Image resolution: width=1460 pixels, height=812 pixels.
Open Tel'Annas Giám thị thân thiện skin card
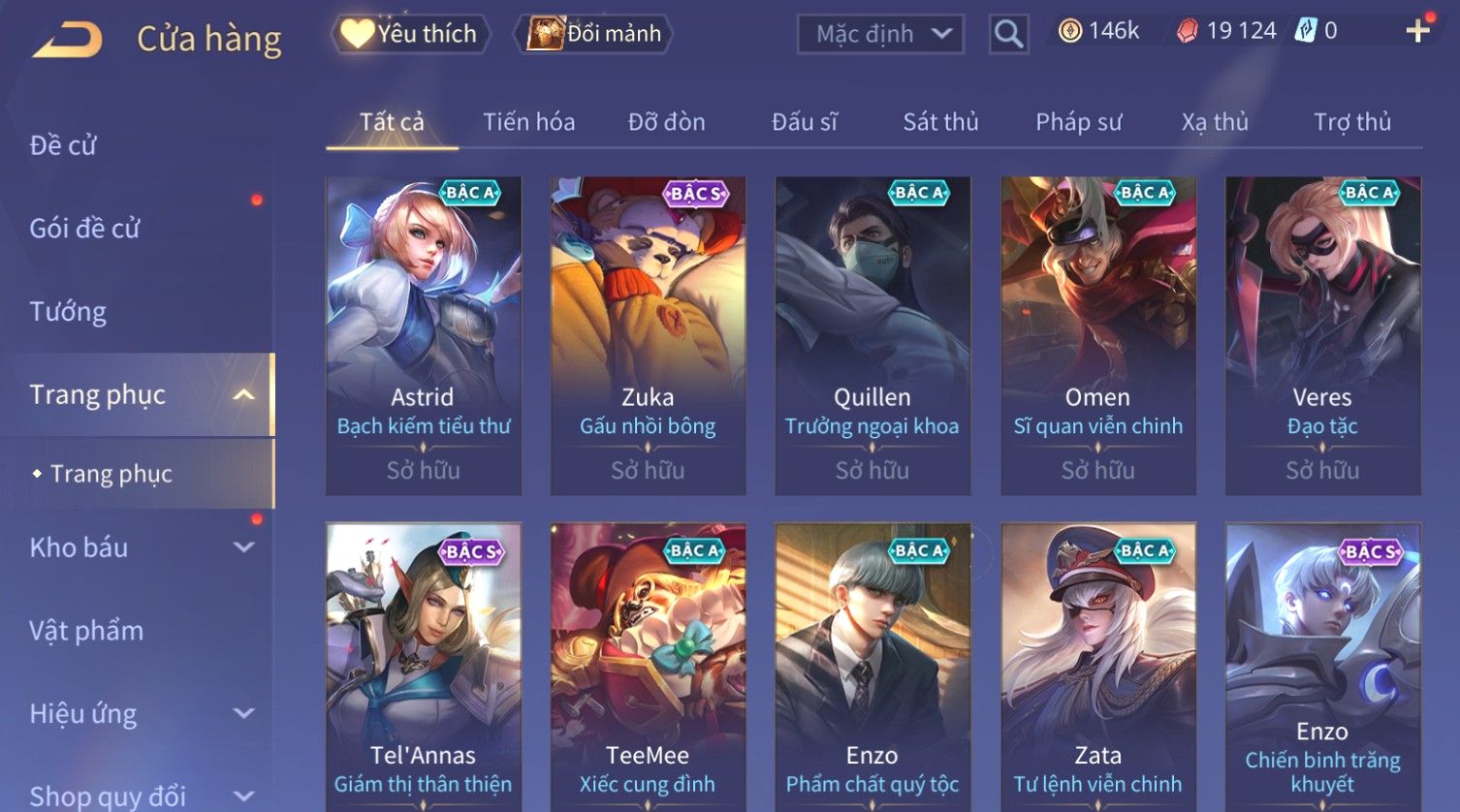[x=424, y=667]
